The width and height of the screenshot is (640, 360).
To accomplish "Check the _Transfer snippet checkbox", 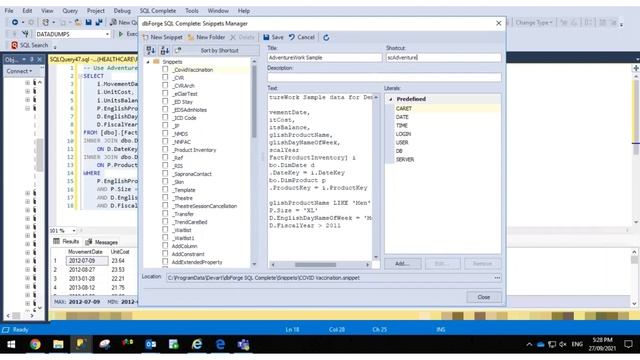I will pyautogui.click(x=165, y=214).
